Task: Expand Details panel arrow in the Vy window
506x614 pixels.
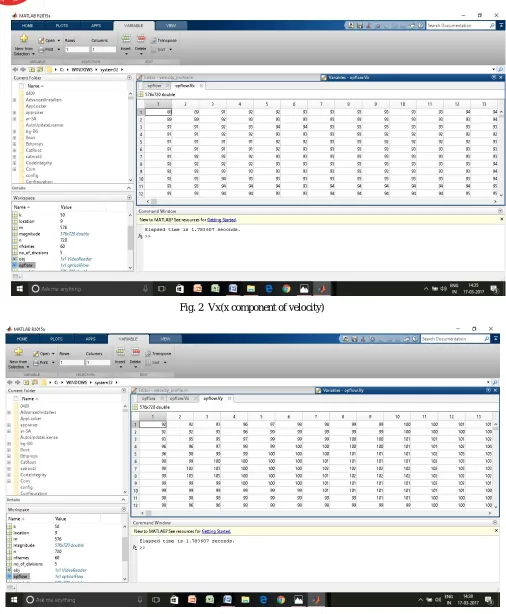Action: pos(123,500)
